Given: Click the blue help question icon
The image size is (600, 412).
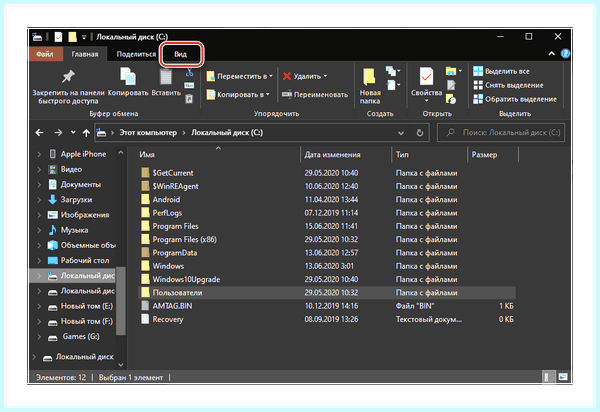Looking at the screenshot, I should (x=565, y=54).
